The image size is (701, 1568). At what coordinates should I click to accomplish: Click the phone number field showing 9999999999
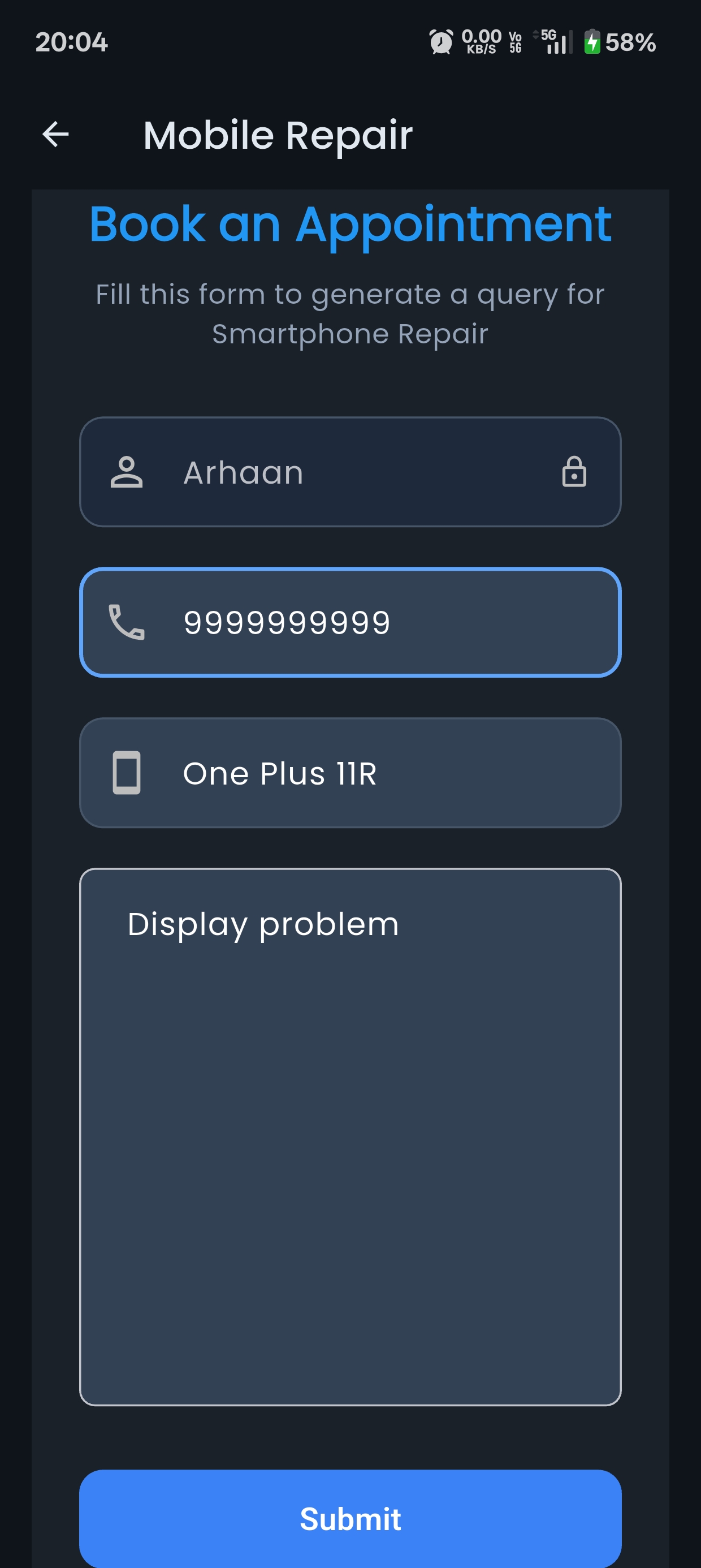pos(350,622)
